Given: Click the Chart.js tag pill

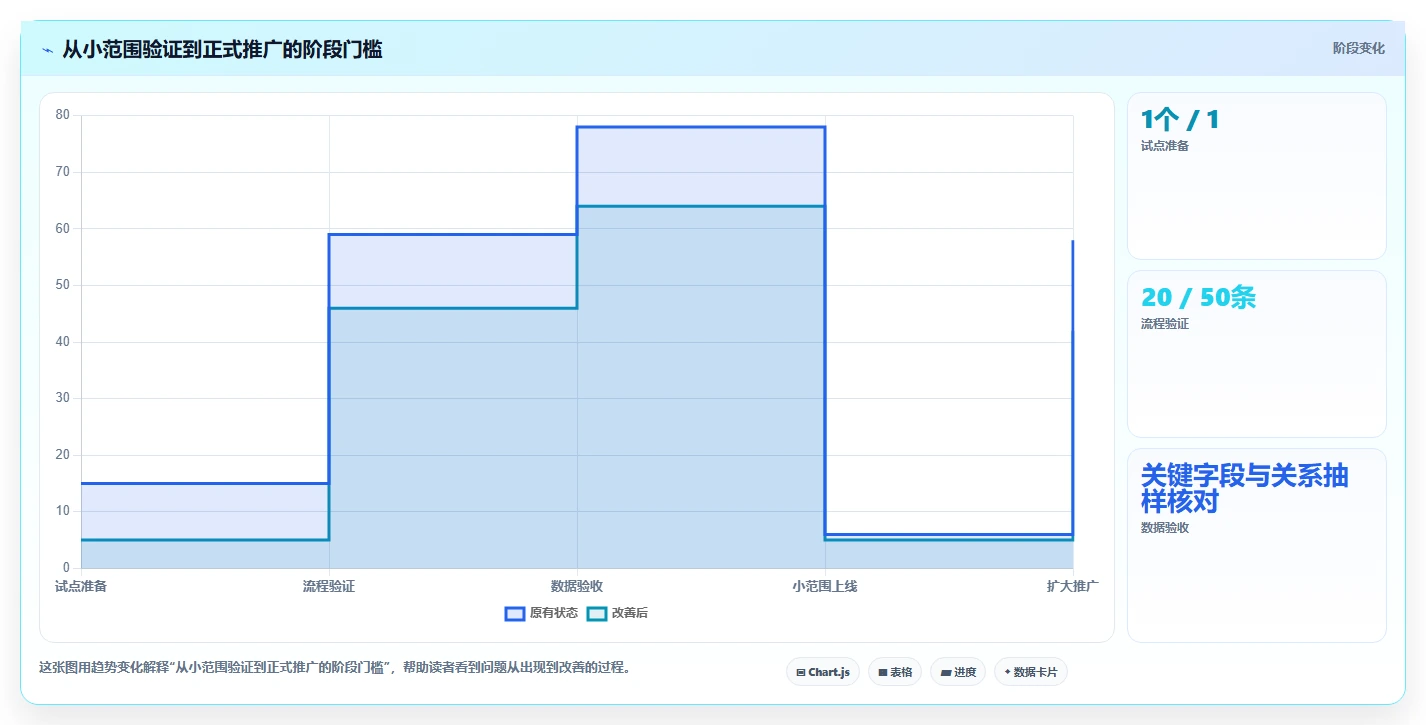Looking at the screenshot, I should tap(823, 672).
